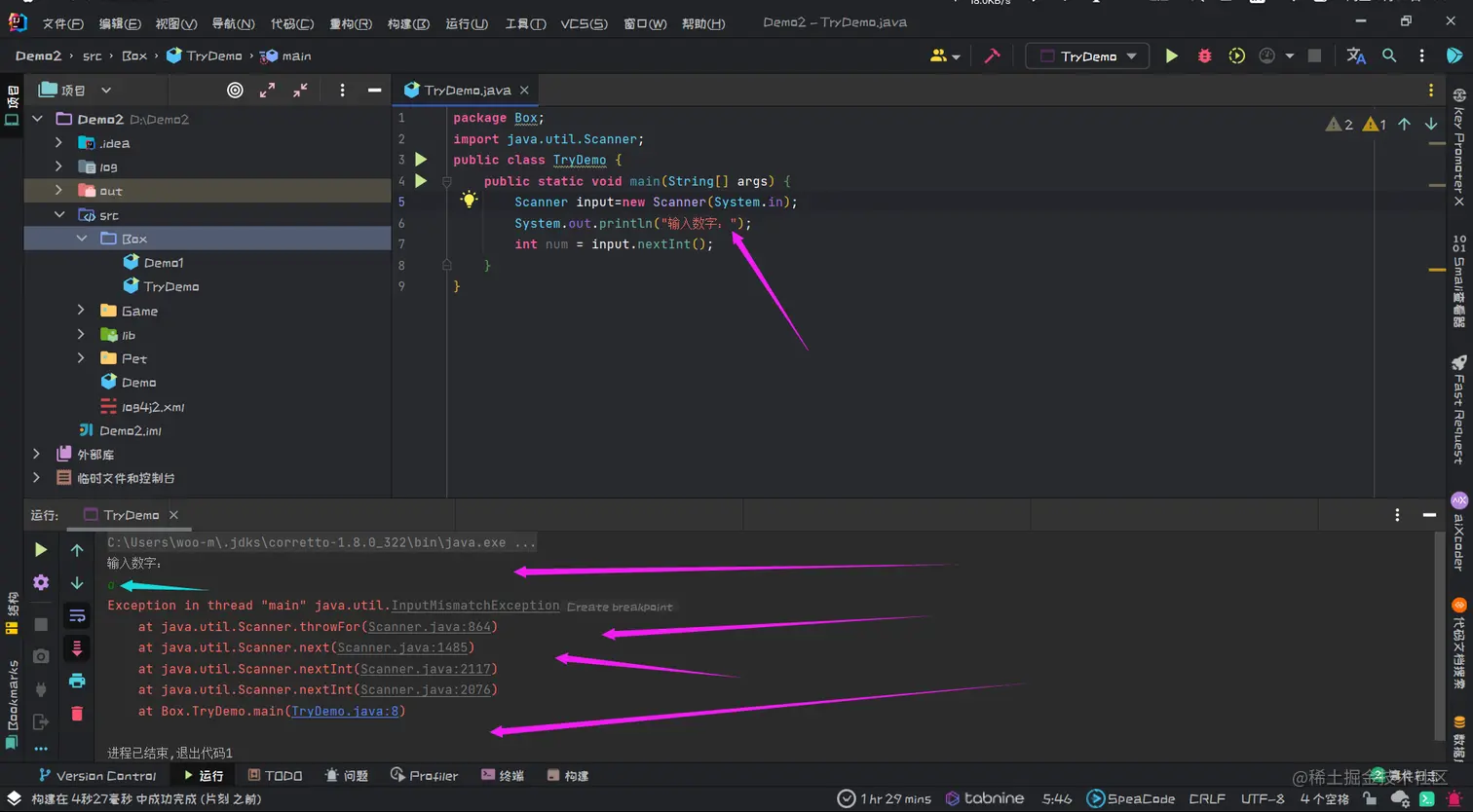Viewport: 1473px width, 812px height.
Task: Expand the log folder
Action: [58, 166]
